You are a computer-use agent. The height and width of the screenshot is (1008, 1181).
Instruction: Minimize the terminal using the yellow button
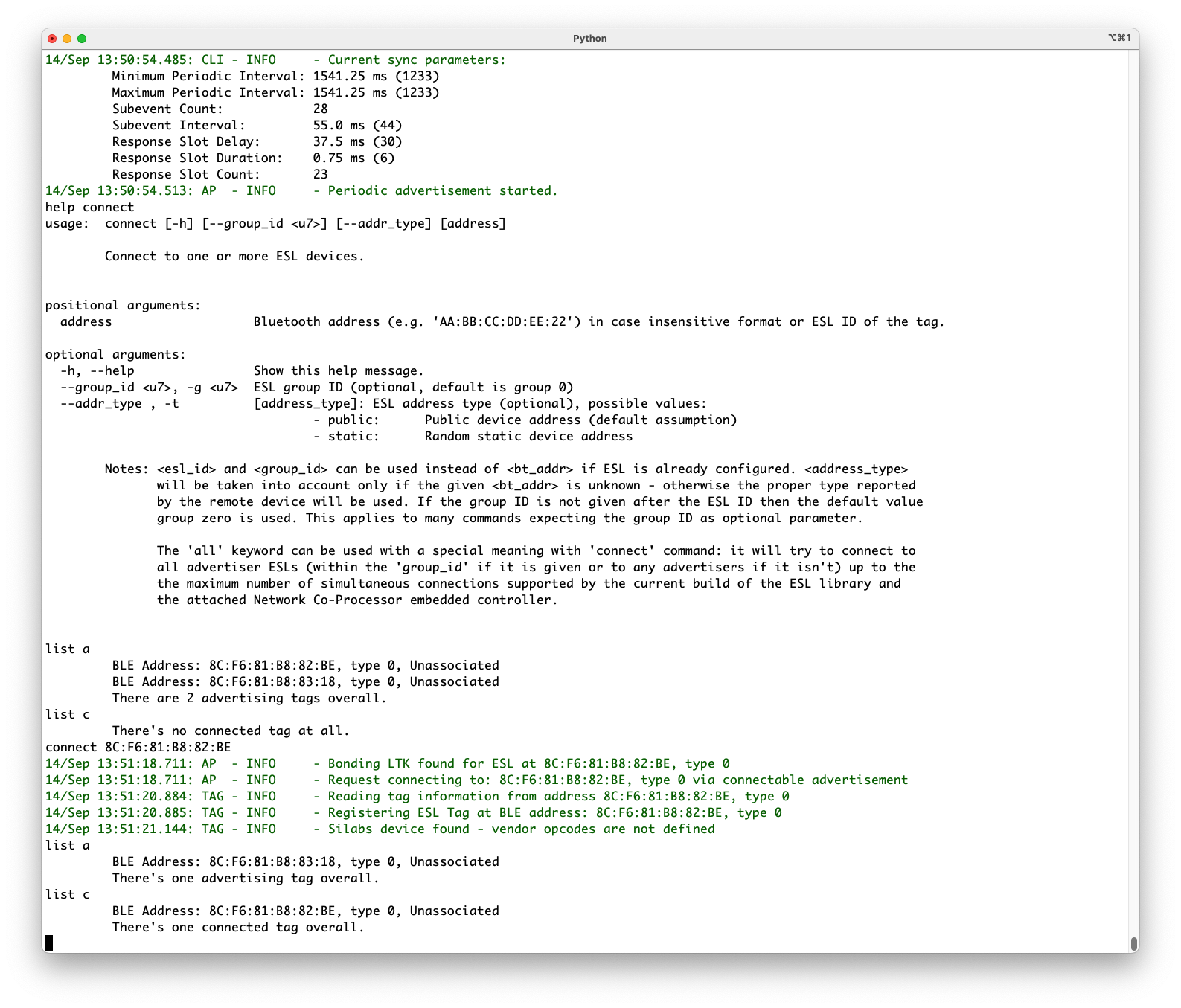[x=67, y=39]
